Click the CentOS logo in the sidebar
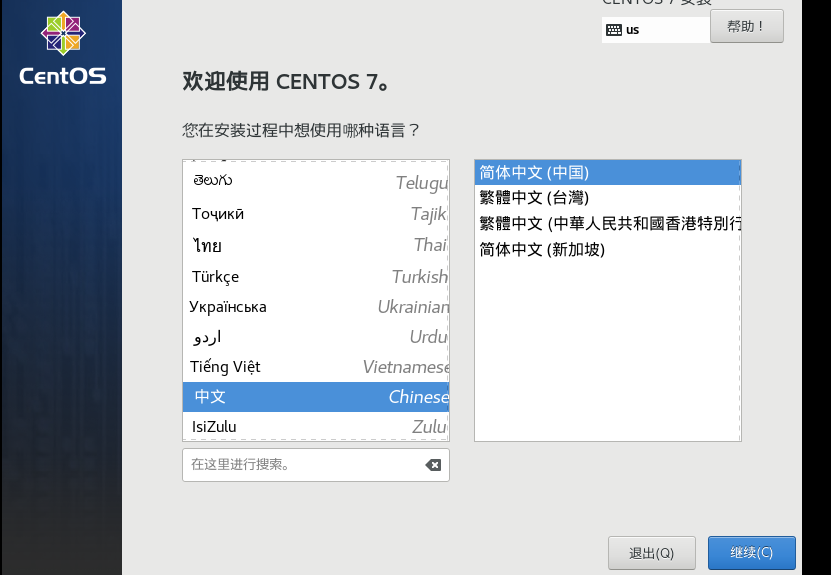The image size is (831, 575). pos(63,49)
